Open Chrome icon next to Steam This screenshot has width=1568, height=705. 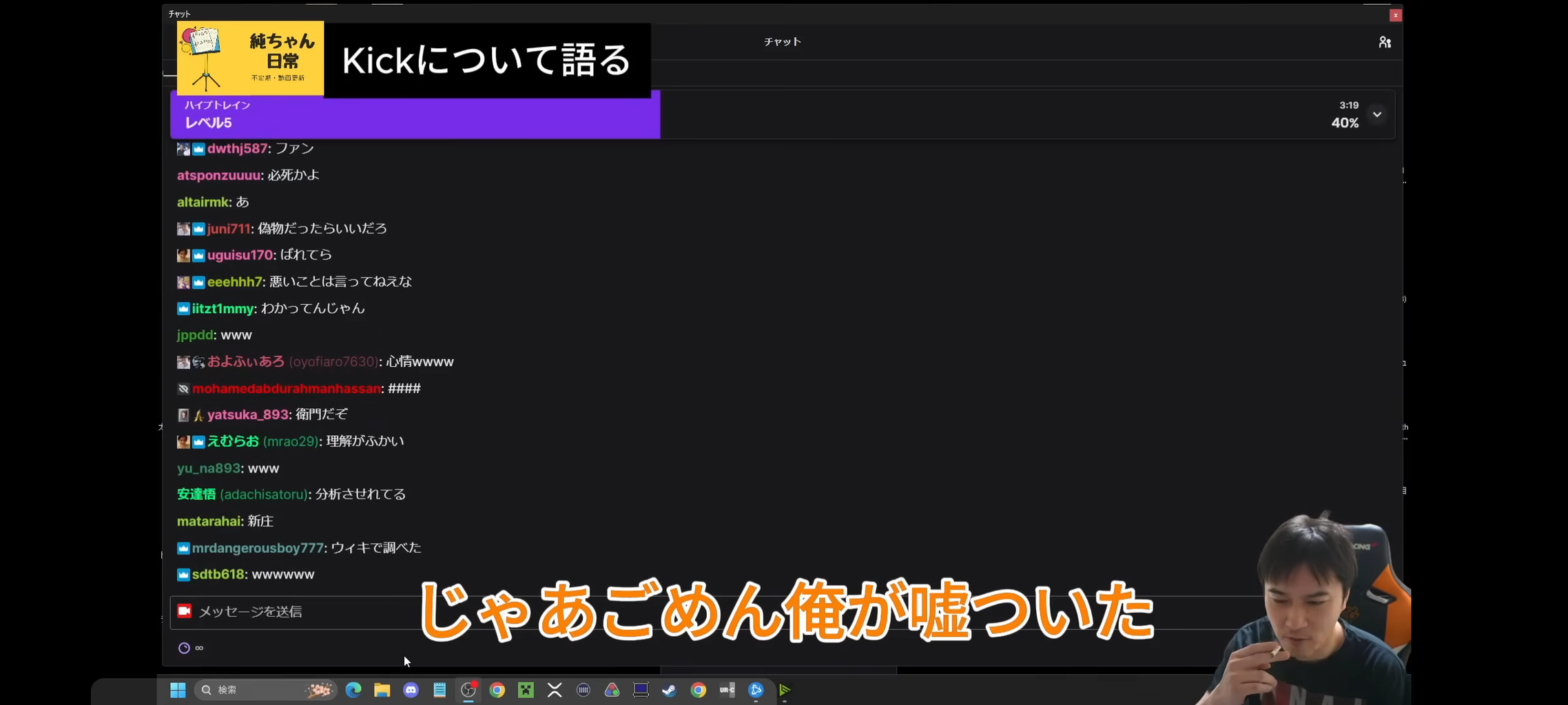point(699,690)
